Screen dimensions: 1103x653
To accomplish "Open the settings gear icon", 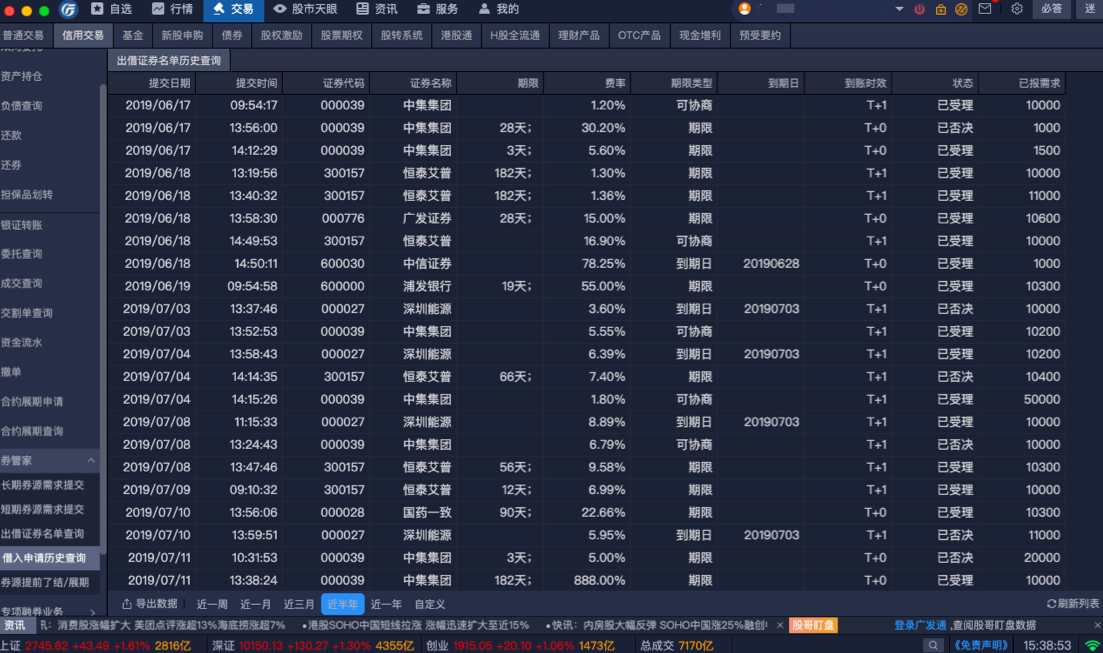I will coord(1016,9).
